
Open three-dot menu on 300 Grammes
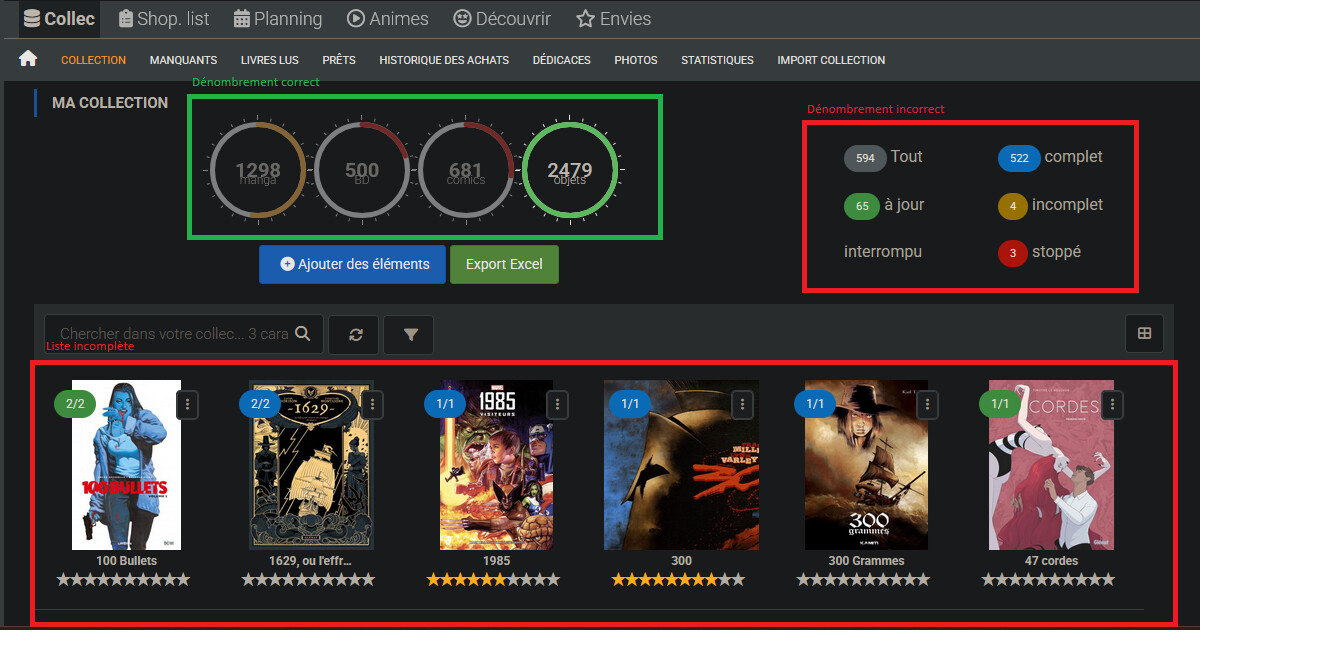click(x=927, y=404)
